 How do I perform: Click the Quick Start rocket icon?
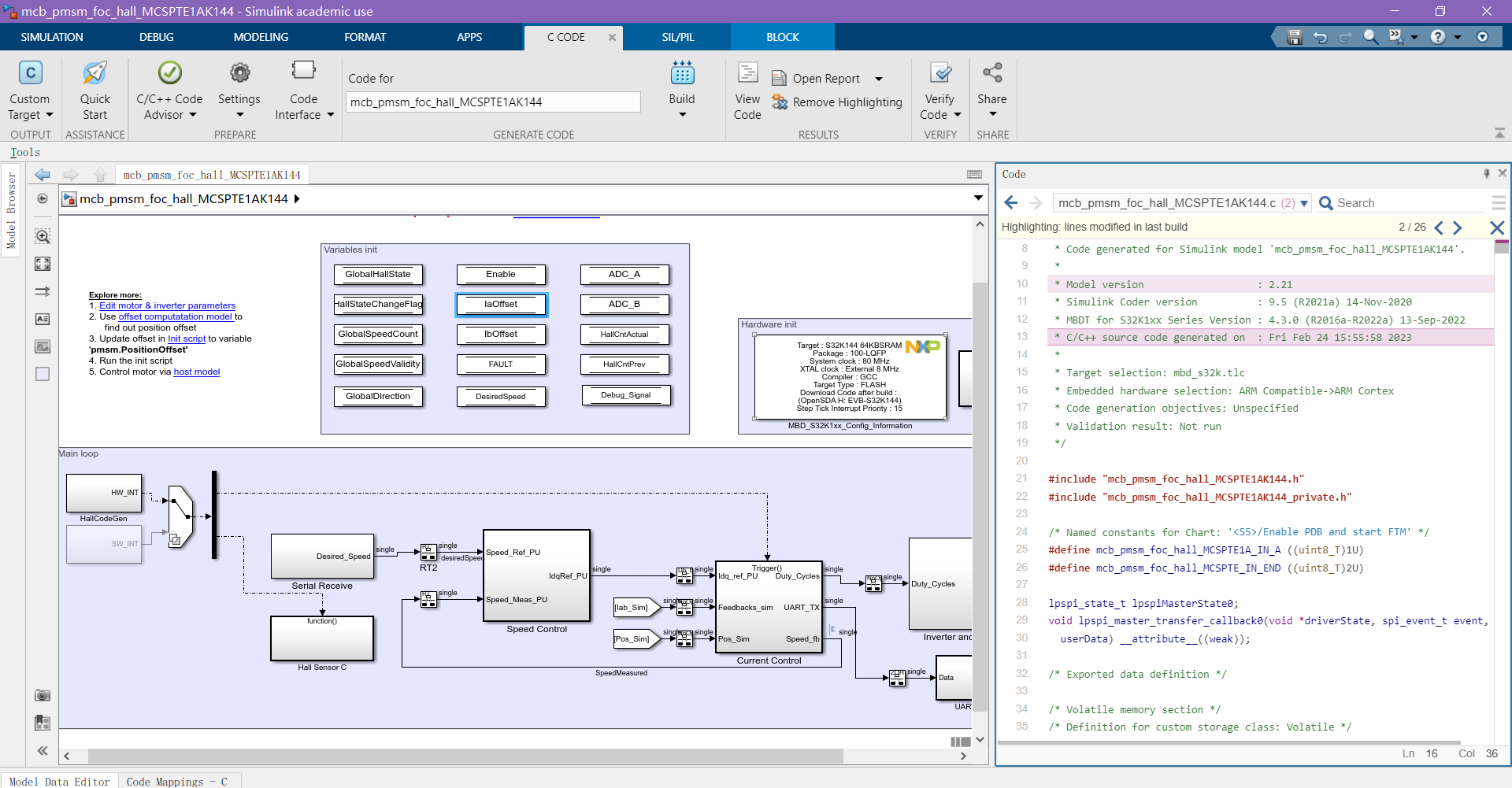tap(94, 74)
